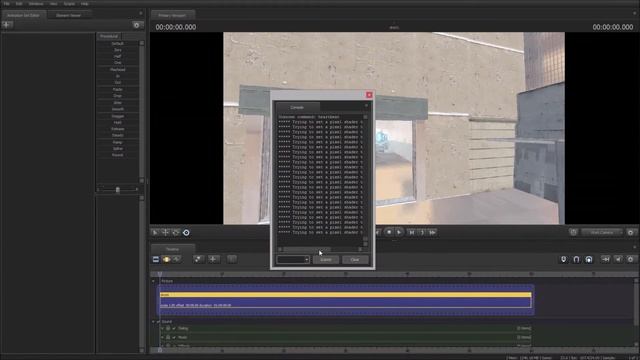Open Animation Set Editor panel options arrow
The image size is (640, 360).
(141, 13)
